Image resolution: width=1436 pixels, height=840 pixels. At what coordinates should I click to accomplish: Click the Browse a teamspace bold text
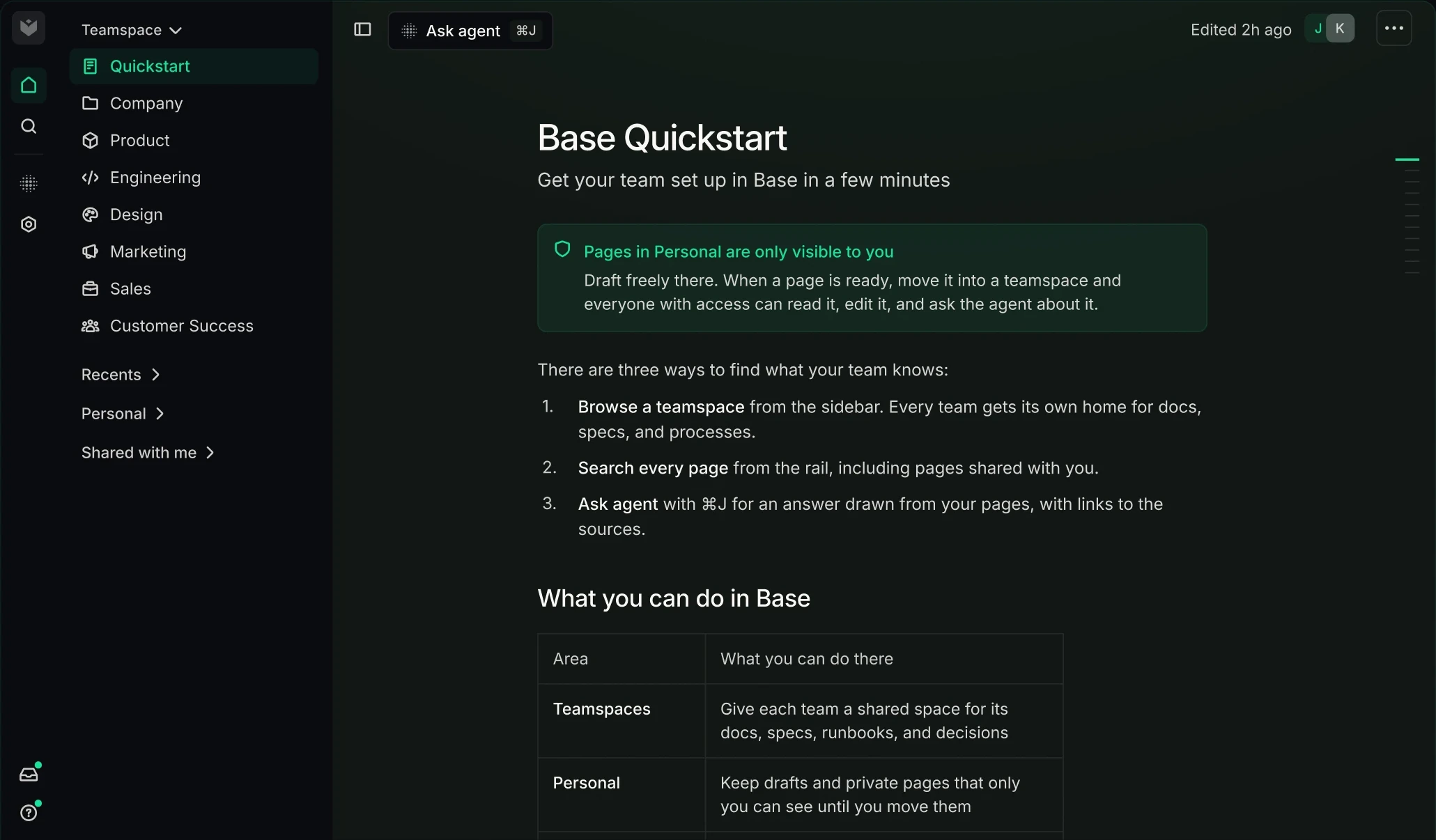tap(661, 407)
